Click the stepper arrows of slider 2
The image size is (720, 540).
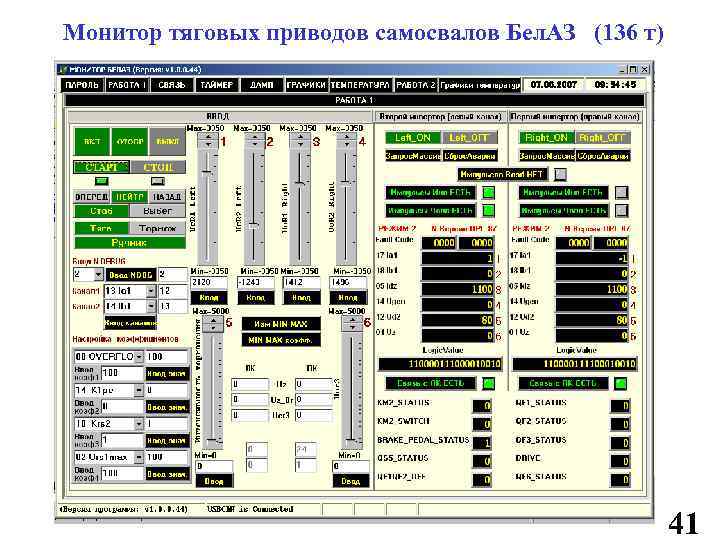pyautogui.click(x=254, y=141)
